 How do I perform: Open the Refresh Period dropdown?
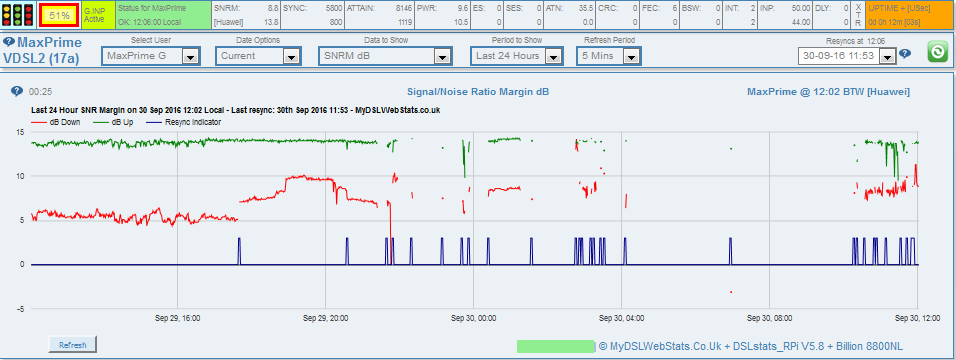[608, 56]
